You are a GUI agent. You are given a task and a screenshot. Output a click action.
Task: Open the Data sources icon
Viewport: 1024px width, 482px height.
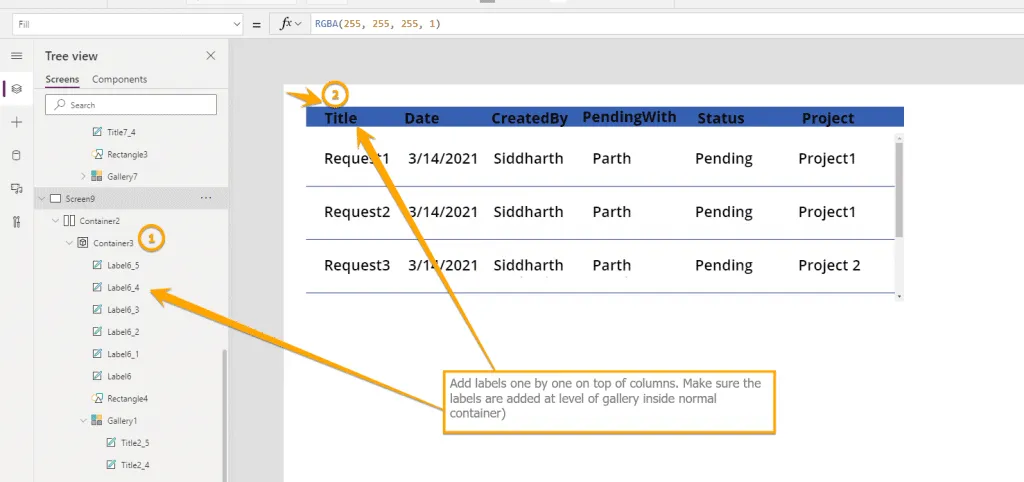(x=16, y=155)
